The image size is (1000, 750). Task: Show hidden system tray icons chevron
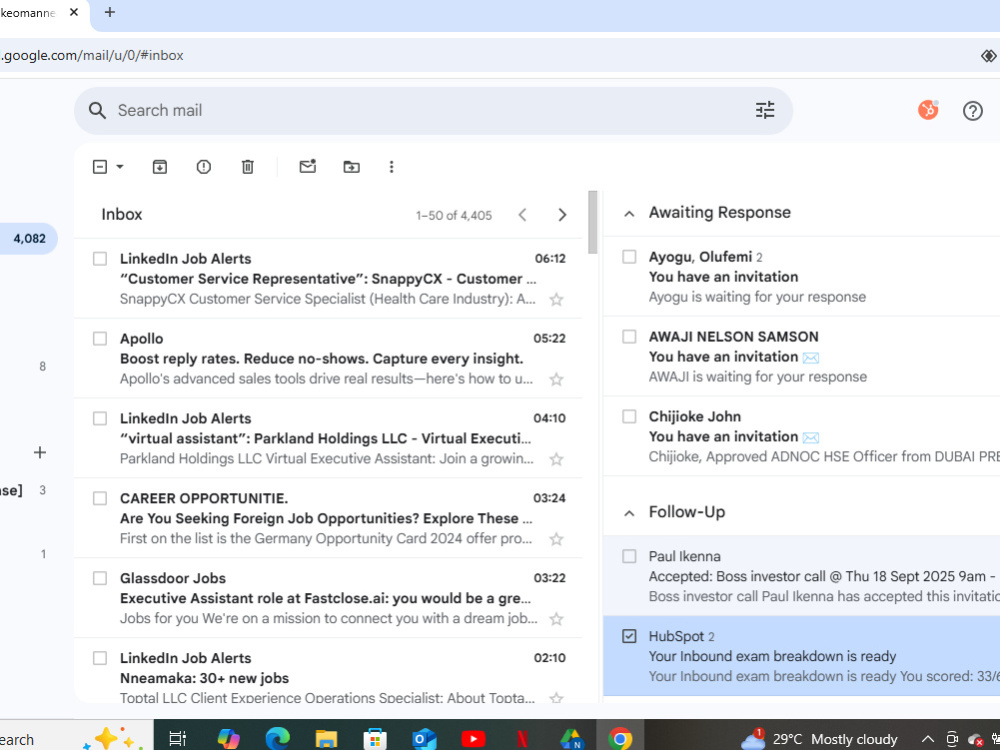(928, 739)
